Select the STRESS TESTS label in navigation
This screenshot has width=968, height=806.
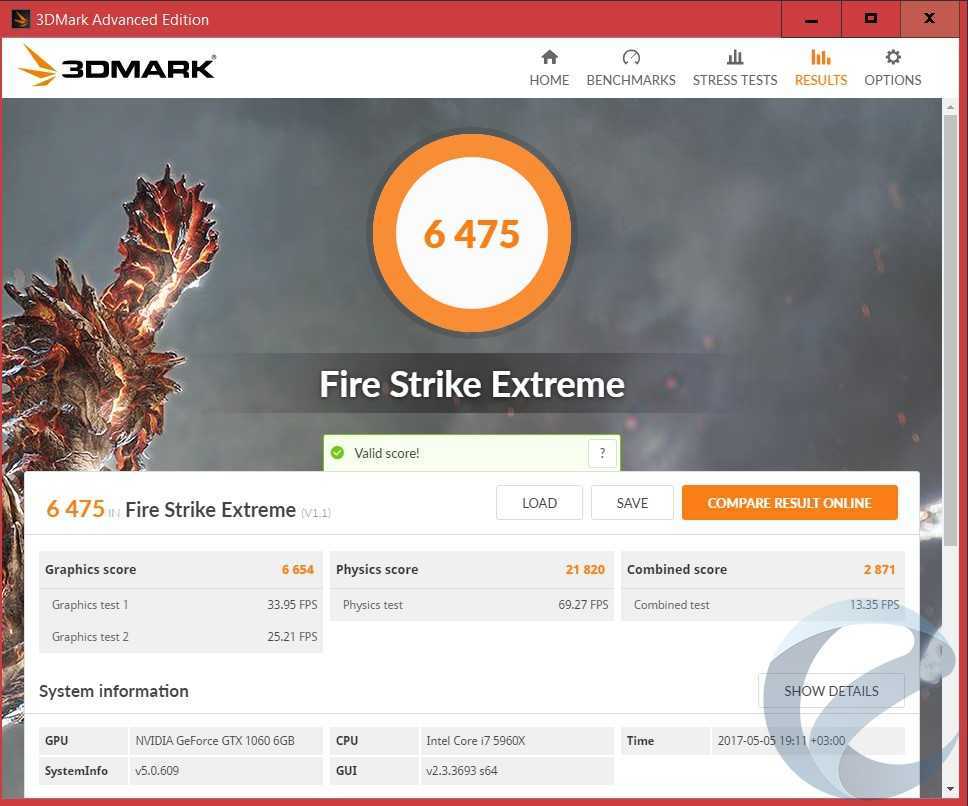pyautogui.click(x=735, y=80)
